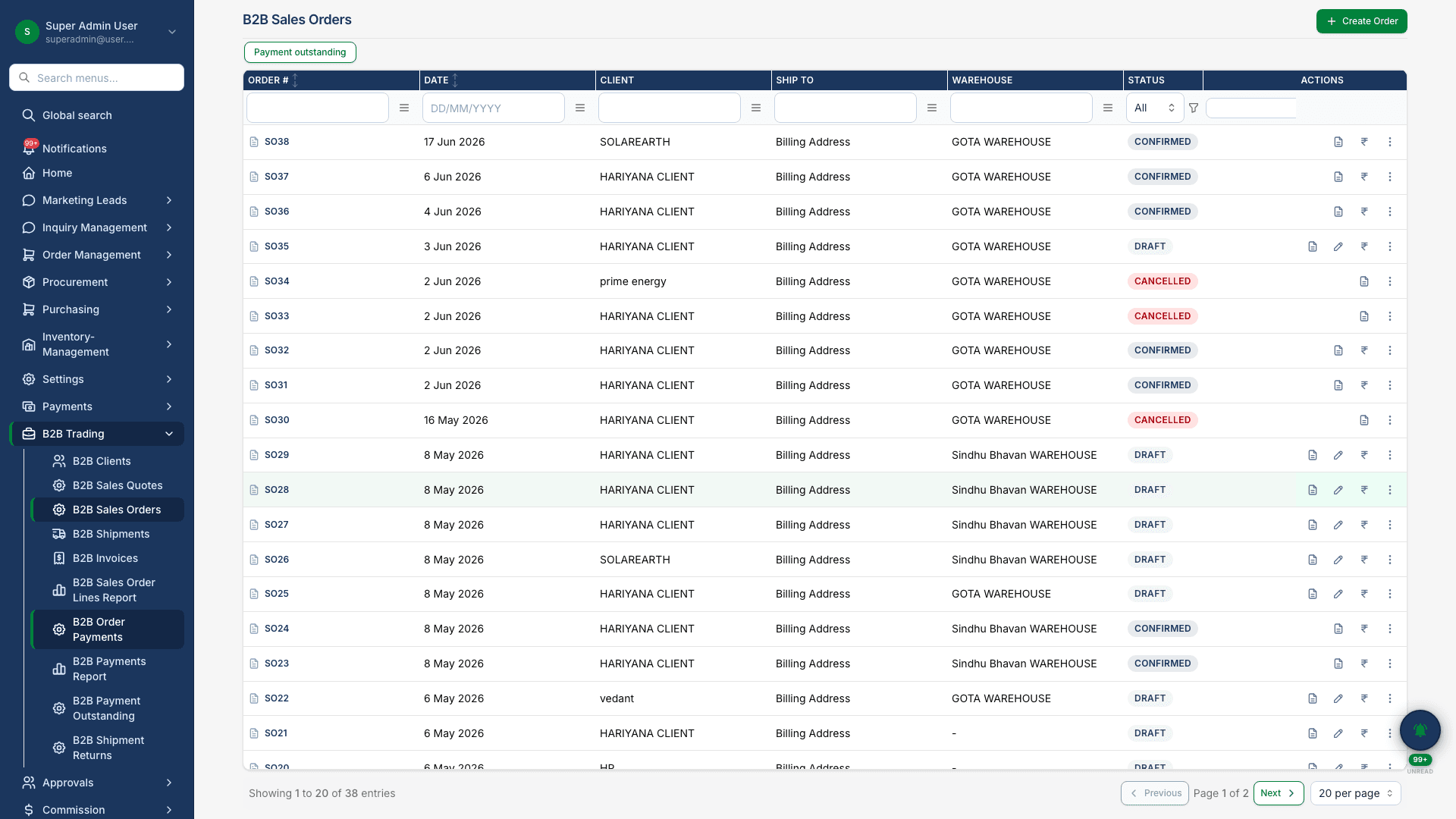Collapse the B2B Trading menu
This screenshot has width=1456, height=819.
pyautogui.click(x=97, y=434)
